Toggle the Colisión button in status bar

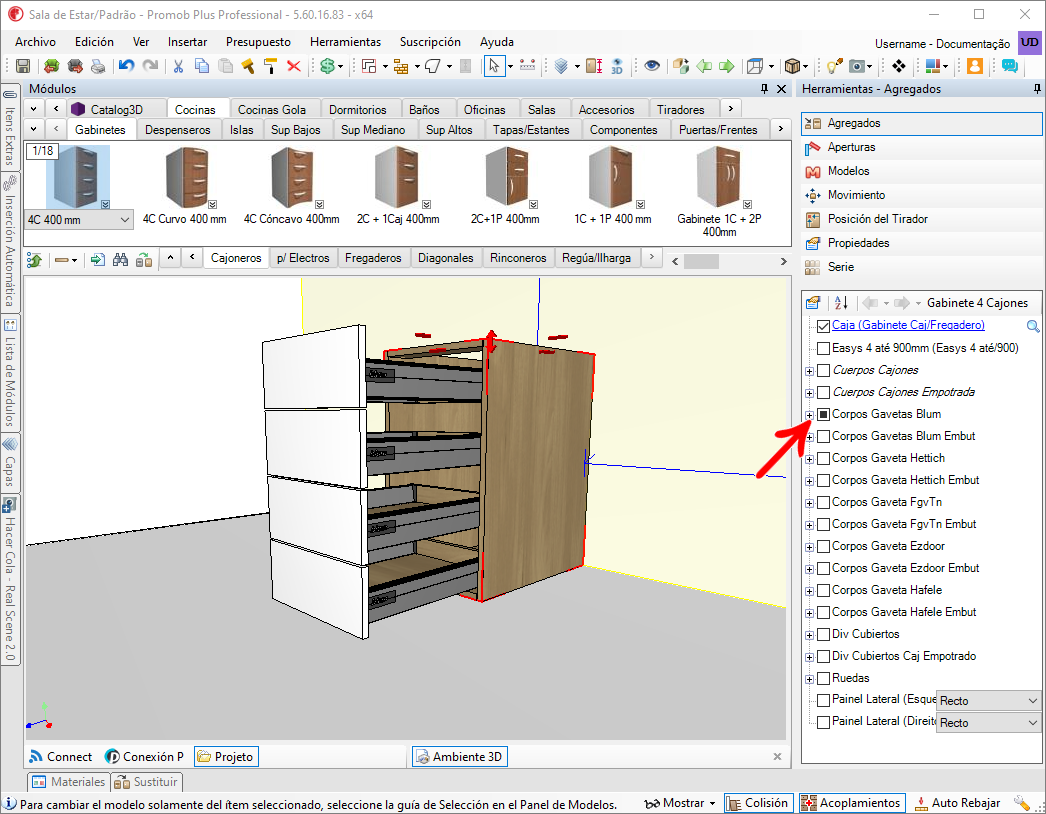click(758, 803)
